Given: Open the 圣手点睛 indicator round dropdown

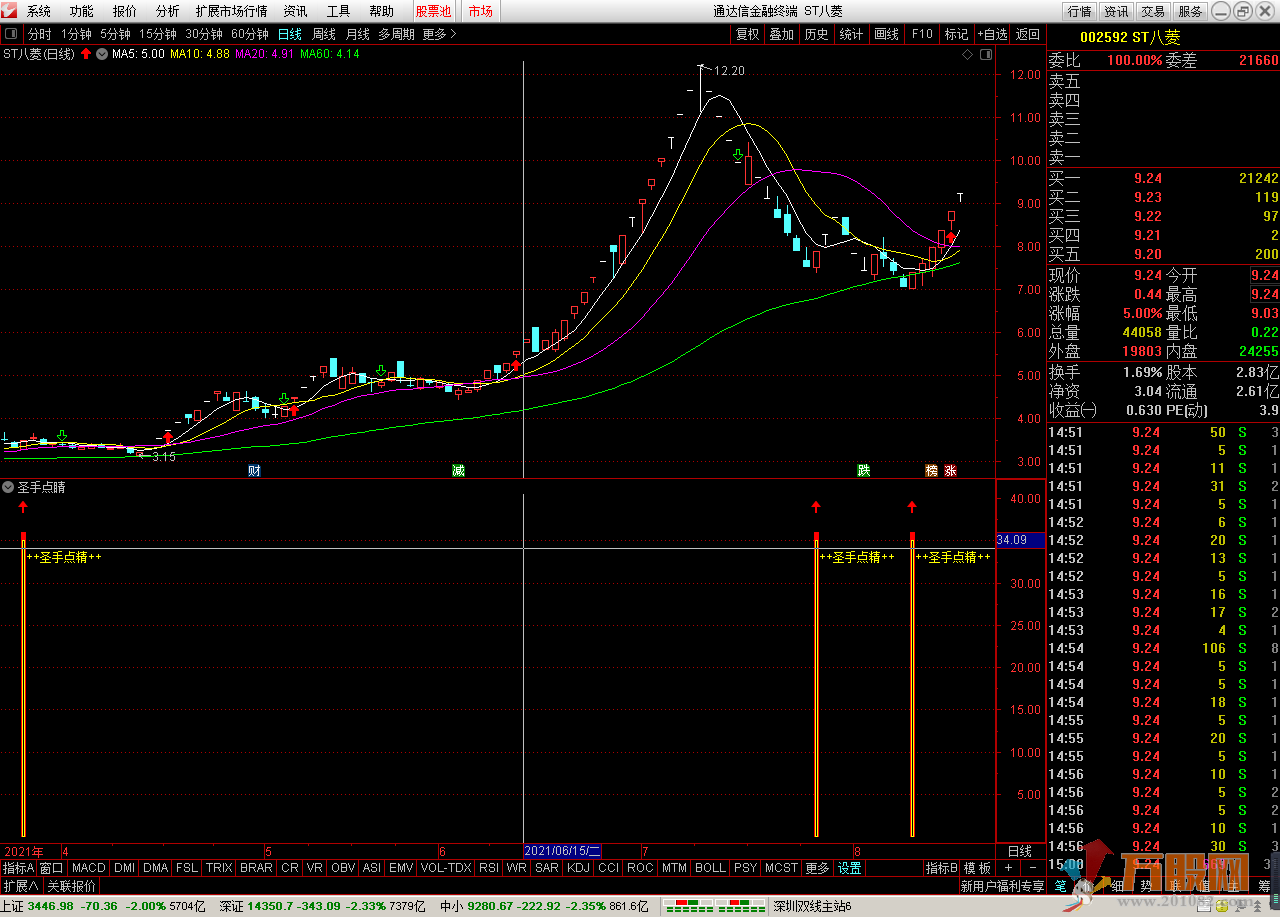Looking at the screenshot, I should (x=9, y=488).
